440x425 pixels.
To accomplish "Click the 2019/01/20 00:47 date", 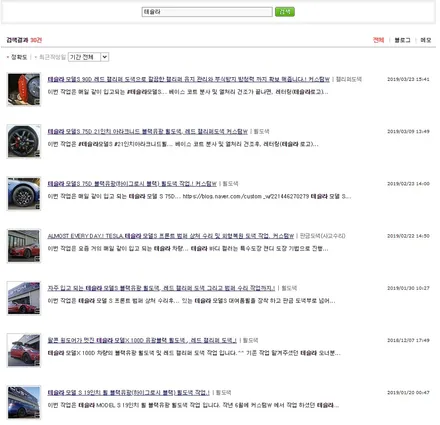I will tap(408, 393).
